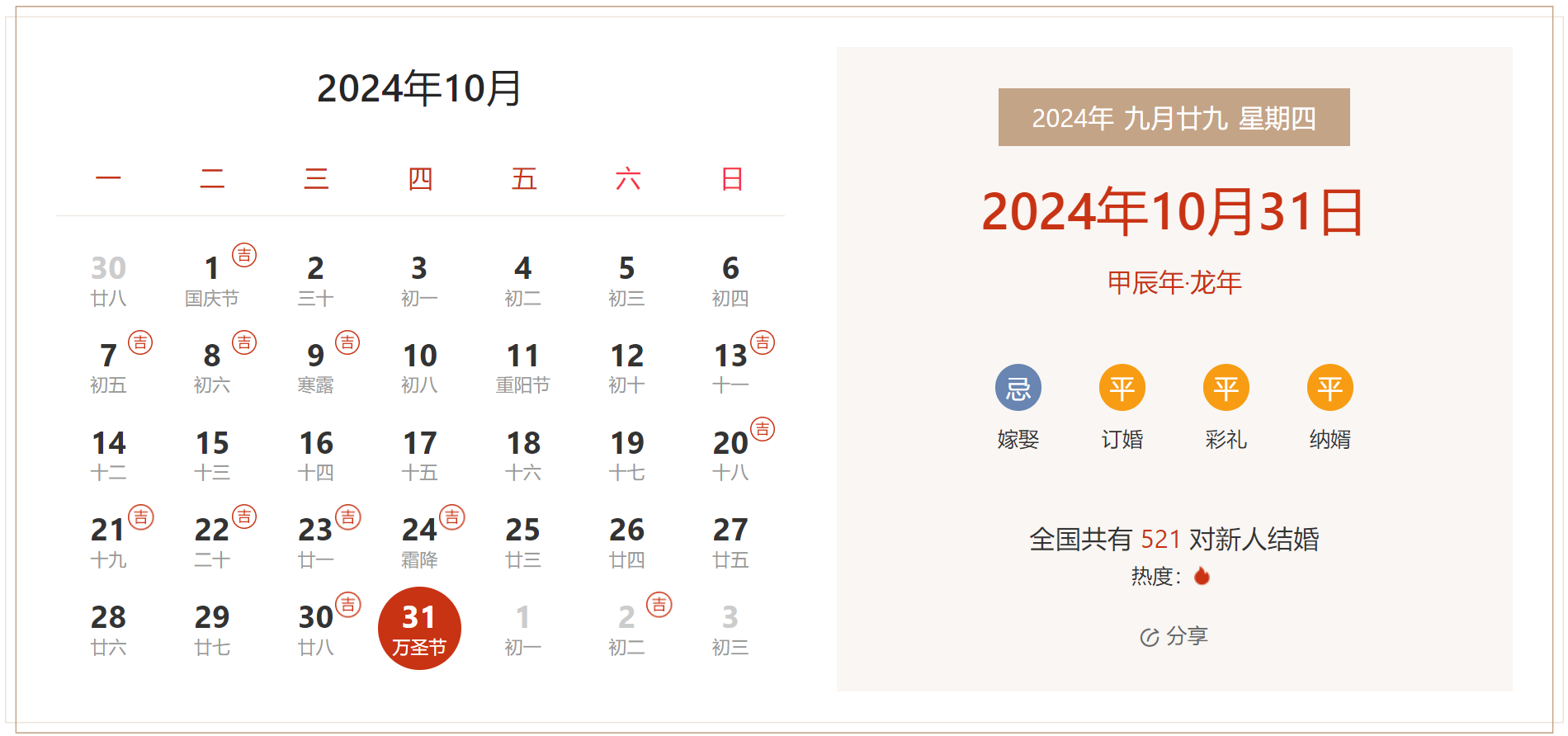Click the 吉 badge on October 8
The height and width of the screenshot is (736, 1568).
click(x=244, y=342)
